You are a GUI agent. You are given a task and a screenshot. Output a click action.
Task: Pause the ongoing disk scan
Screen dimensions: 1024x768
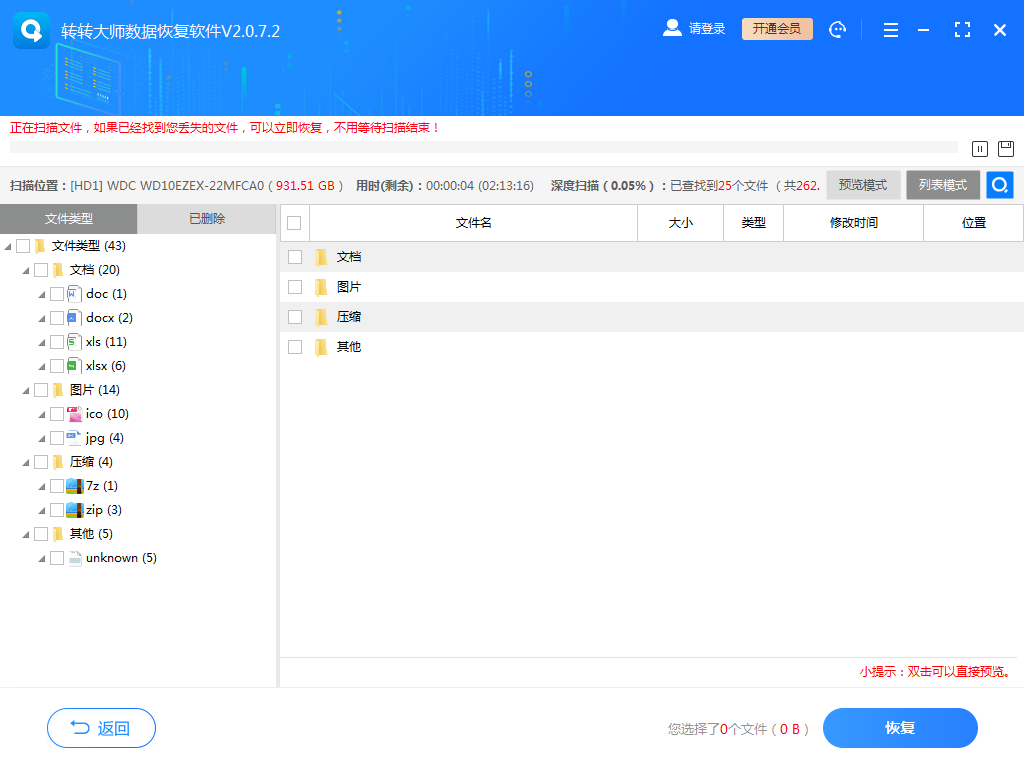coord(979,148)
